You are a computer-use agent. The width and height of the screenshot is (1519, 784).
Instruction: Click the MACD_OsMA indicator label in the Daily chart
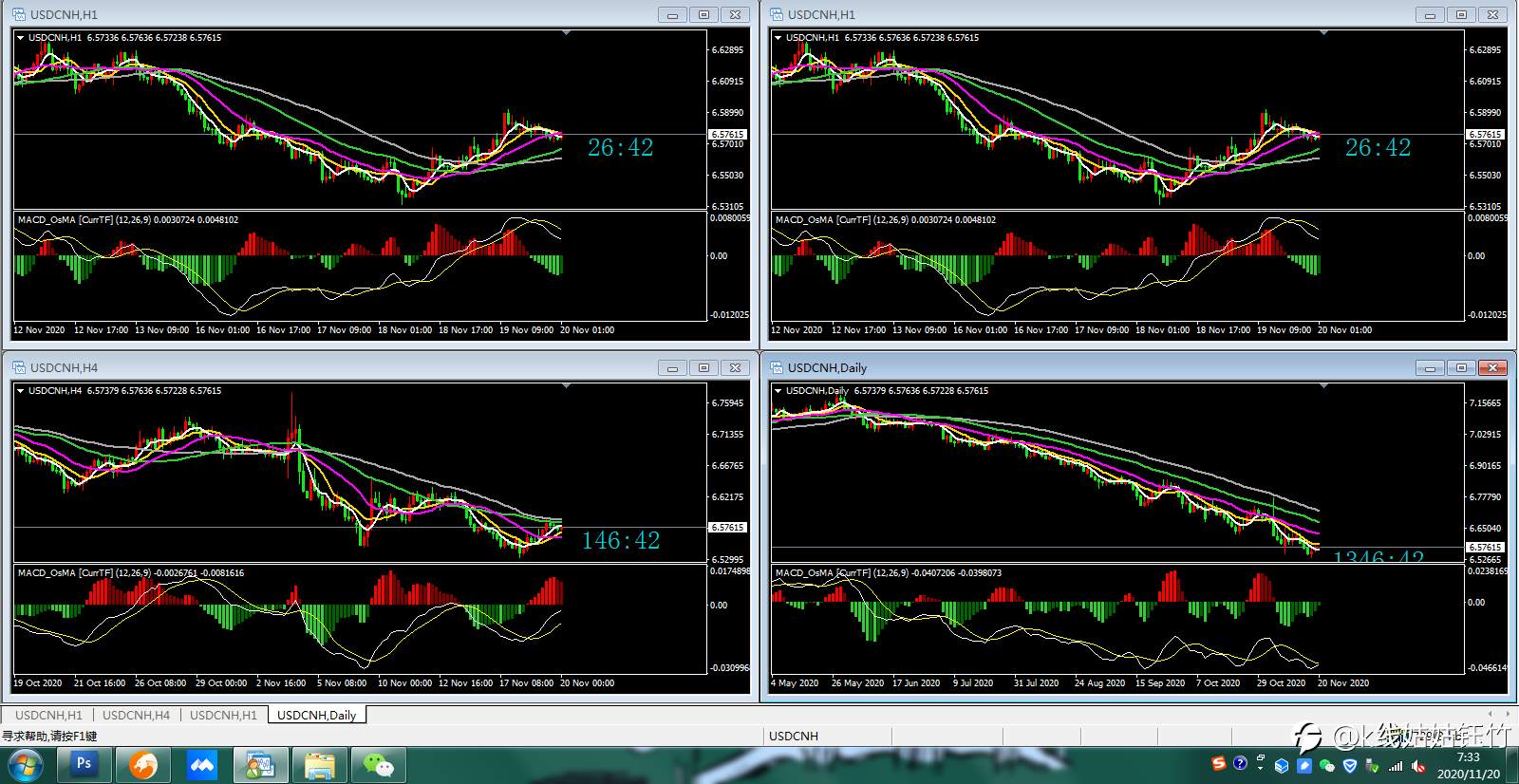click(889, 572)
